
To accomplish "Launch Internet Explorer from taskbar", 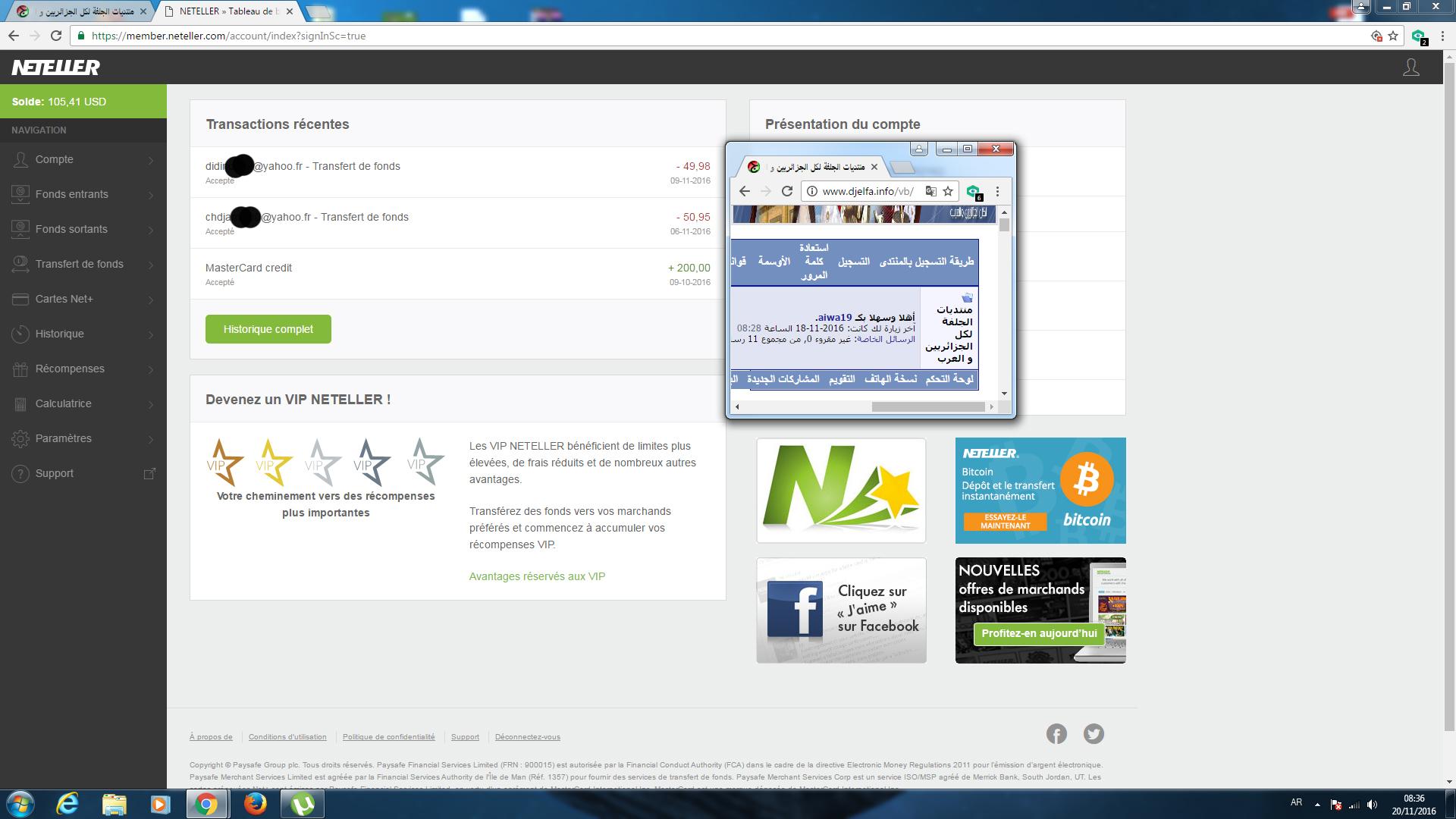I will [67, 804].
